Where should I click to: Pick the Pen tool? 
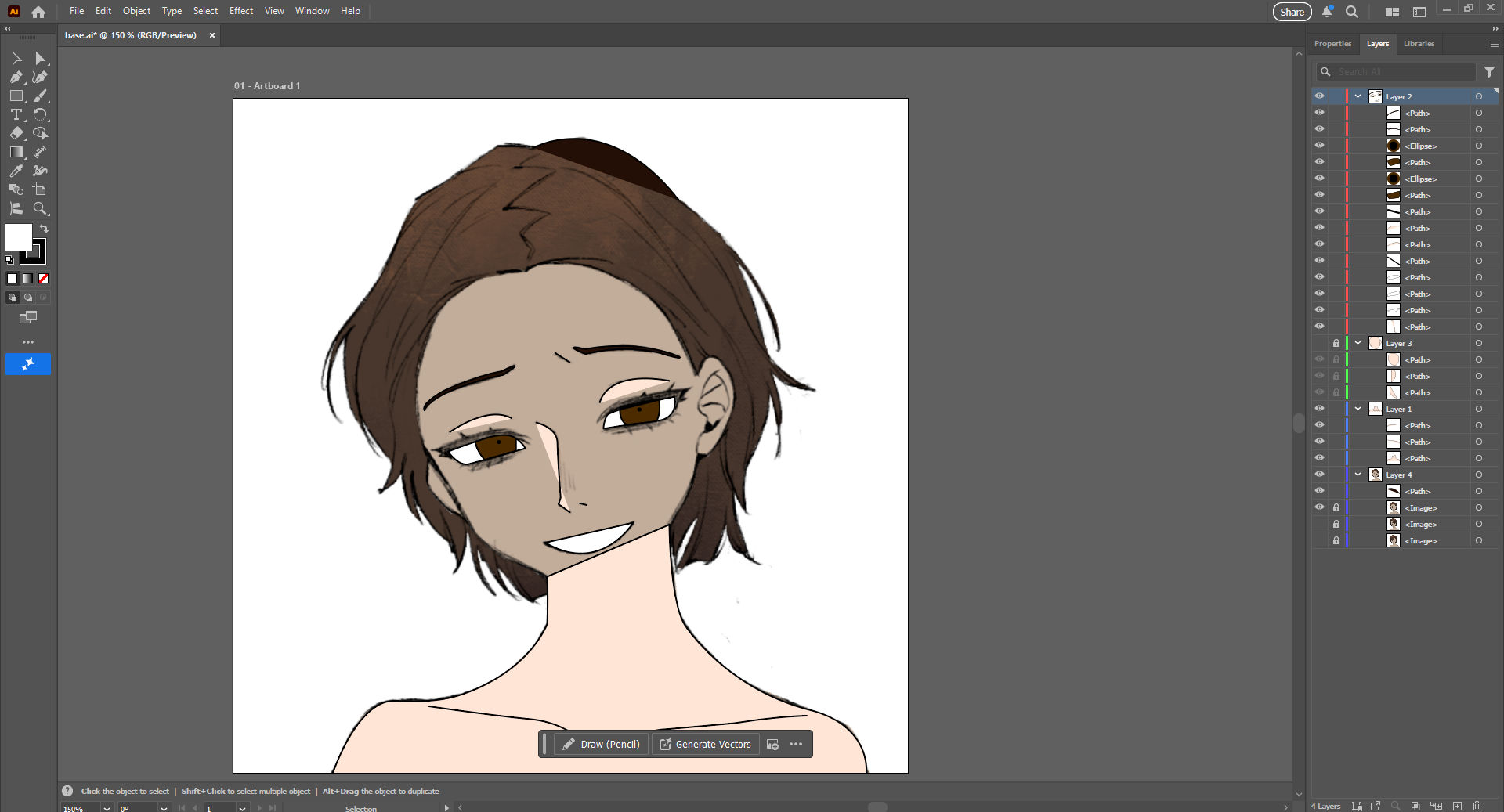(x=16, y=78)
